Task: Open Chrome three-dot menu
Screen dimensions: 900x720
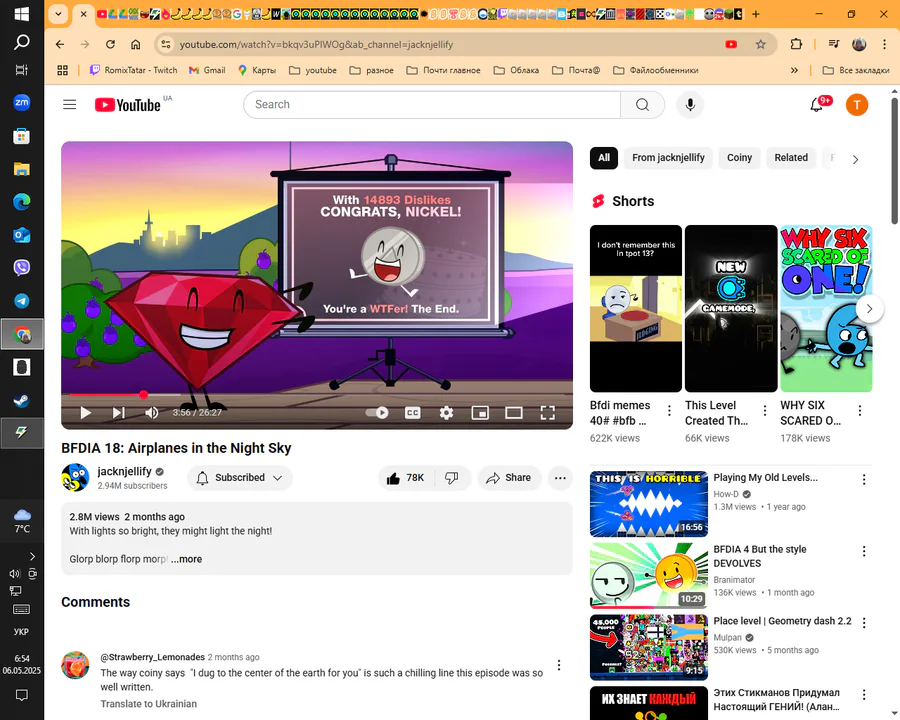Action: click(884, 44)
